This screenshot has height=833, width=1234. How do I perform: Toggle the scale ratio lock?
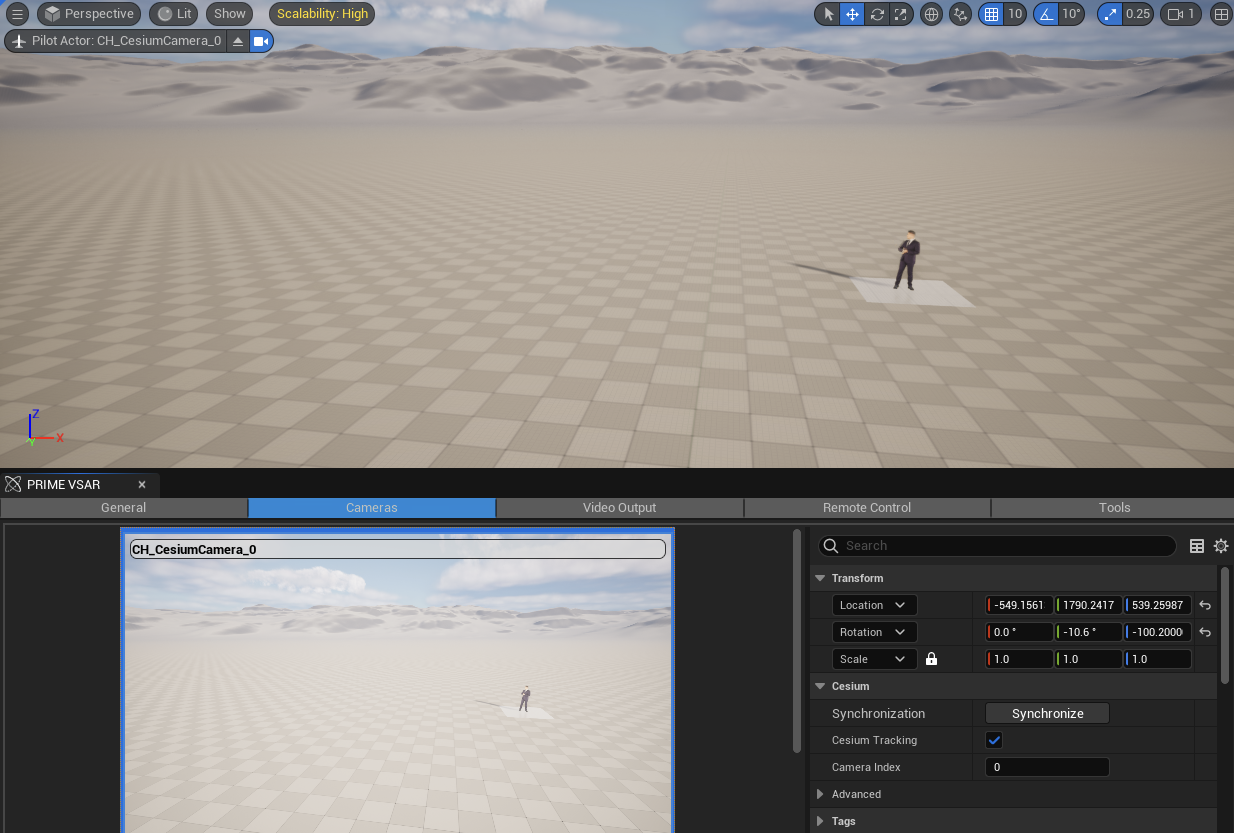coord(931,659)
